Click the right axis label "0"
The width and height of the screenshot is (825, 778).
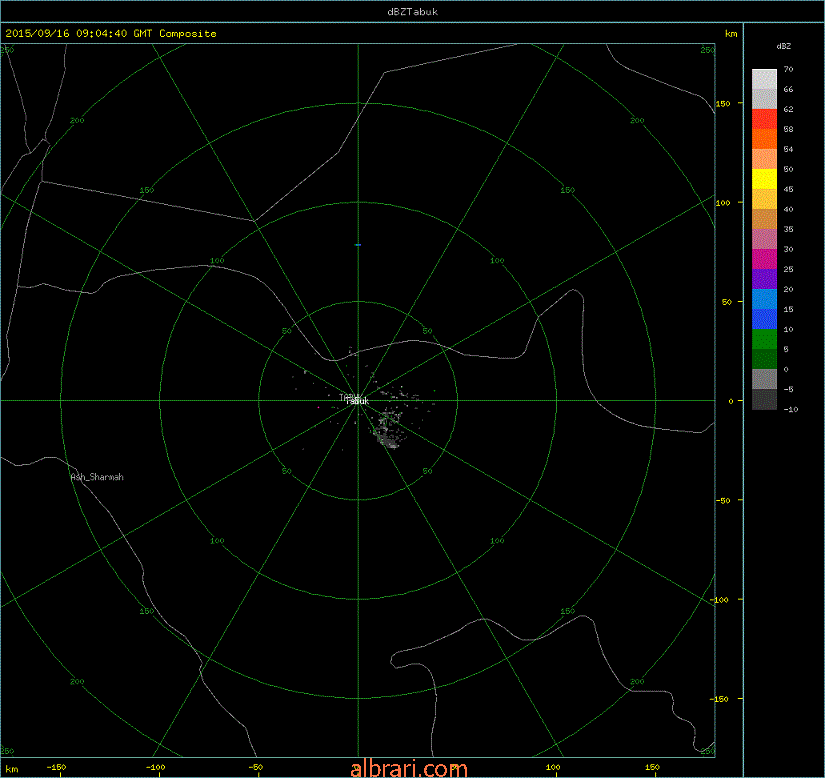pos(730,401)
